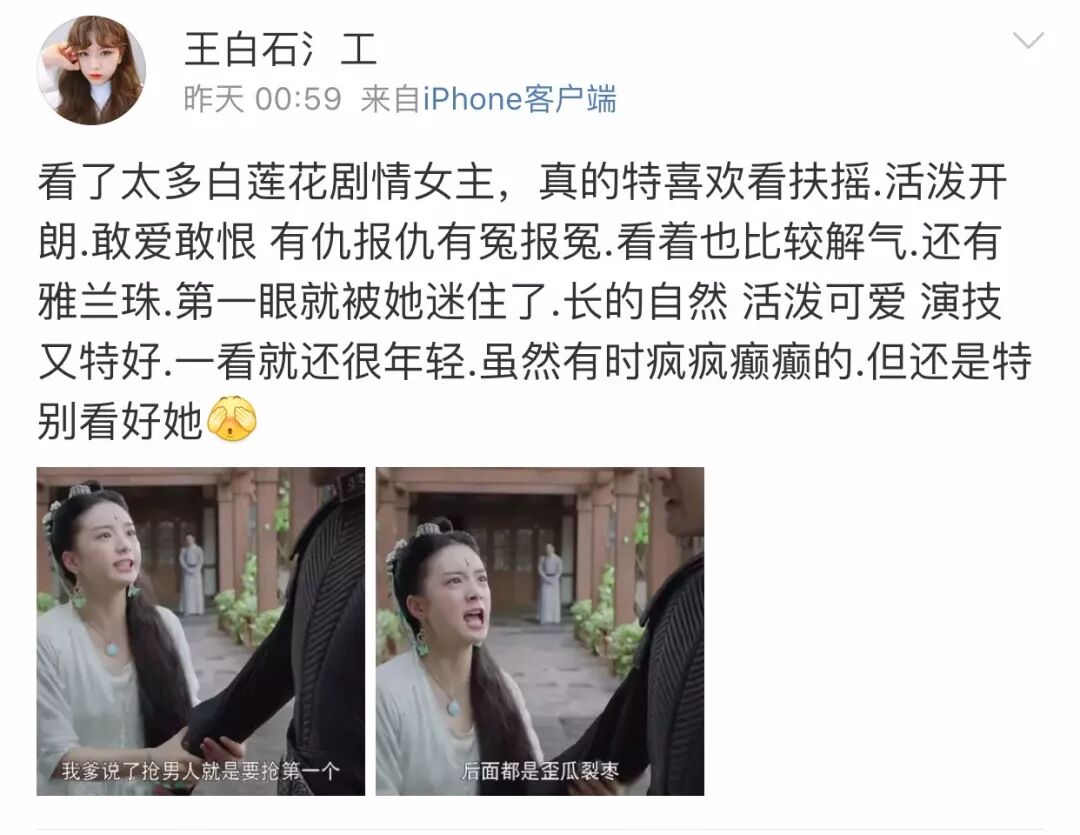The image size is (1080, 835).
Task: Expand the post options chevron
Action: [x=1028, y=41]
